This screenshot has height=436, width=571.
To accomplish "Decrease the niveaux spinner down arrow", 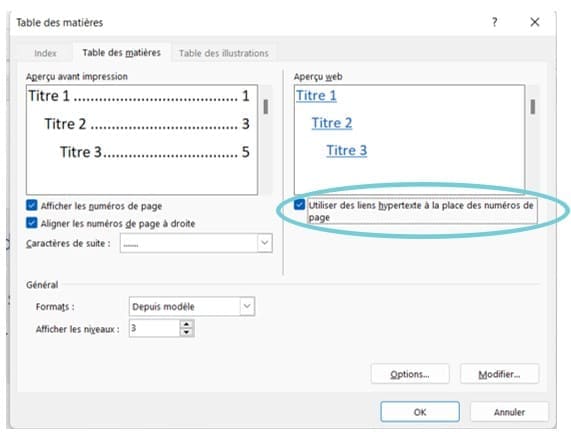I will 186,332.
